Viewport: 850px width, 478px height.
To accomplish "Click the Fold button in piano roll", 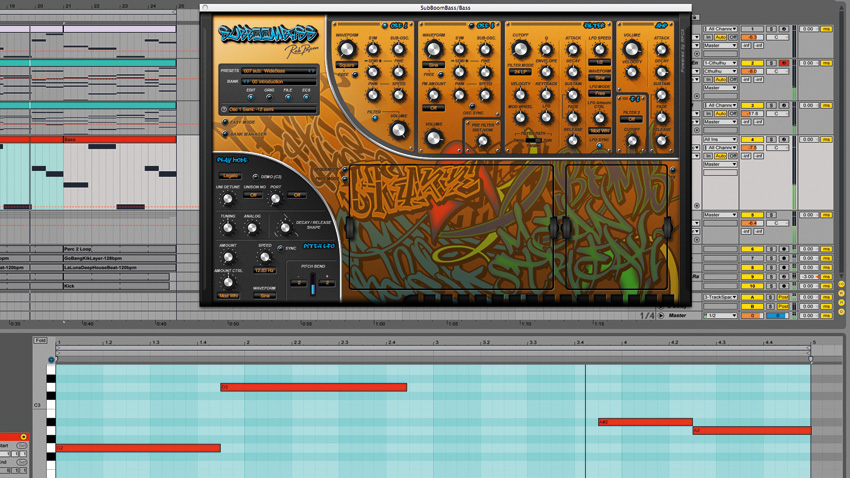I will pos(41,340).
